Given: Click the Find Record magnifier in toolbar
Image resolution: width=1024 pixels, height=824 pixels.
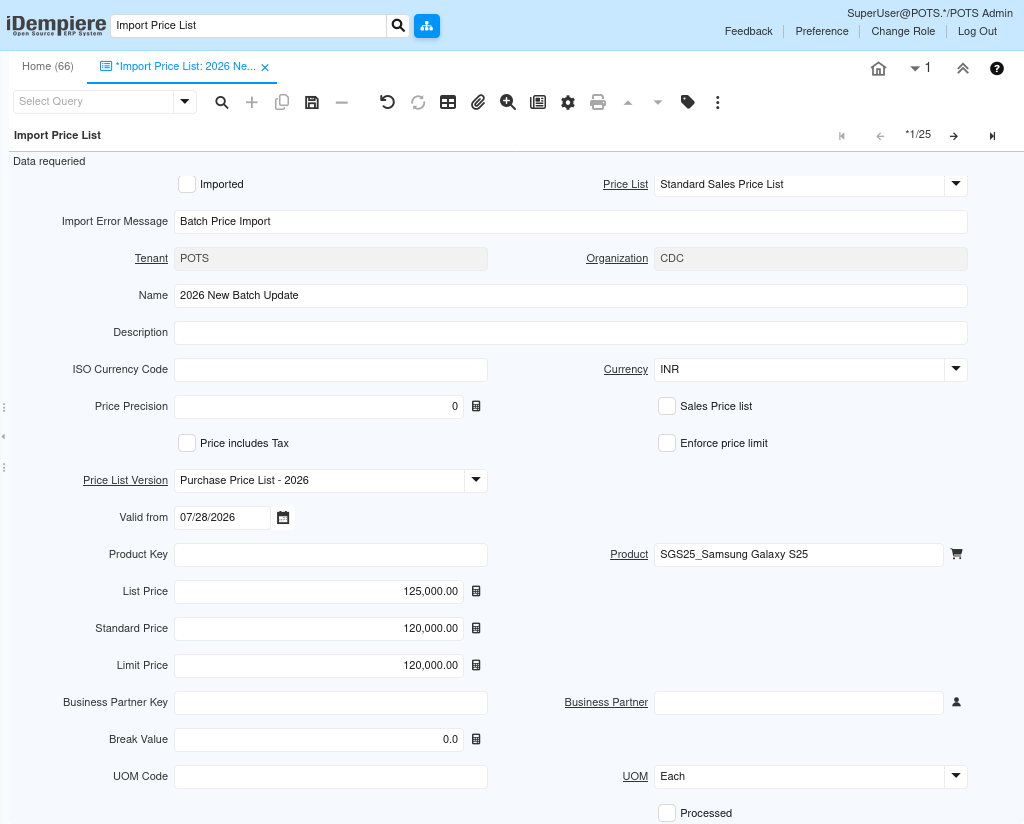Looking at the screenshot, I should 222,103.
